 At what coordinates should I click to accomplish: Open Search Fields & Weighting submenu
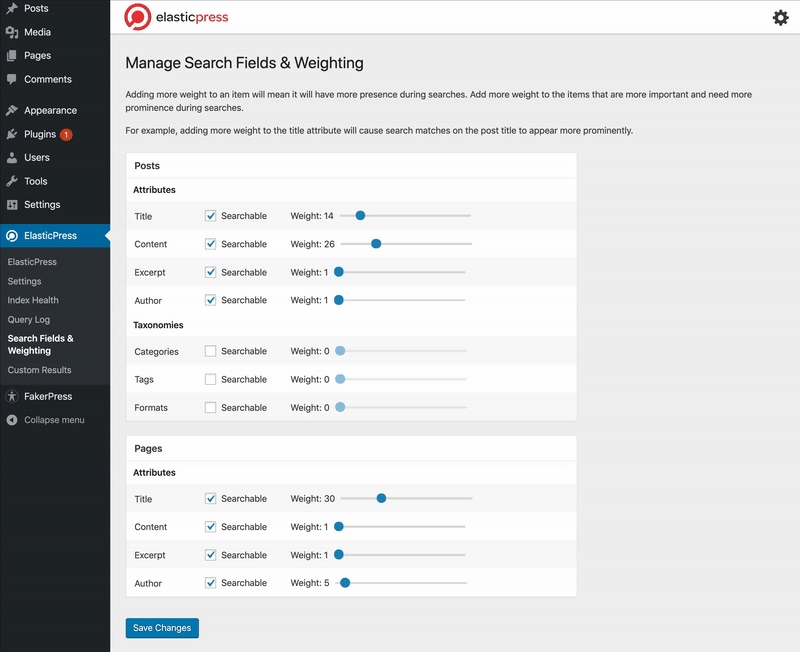point(40,344)
